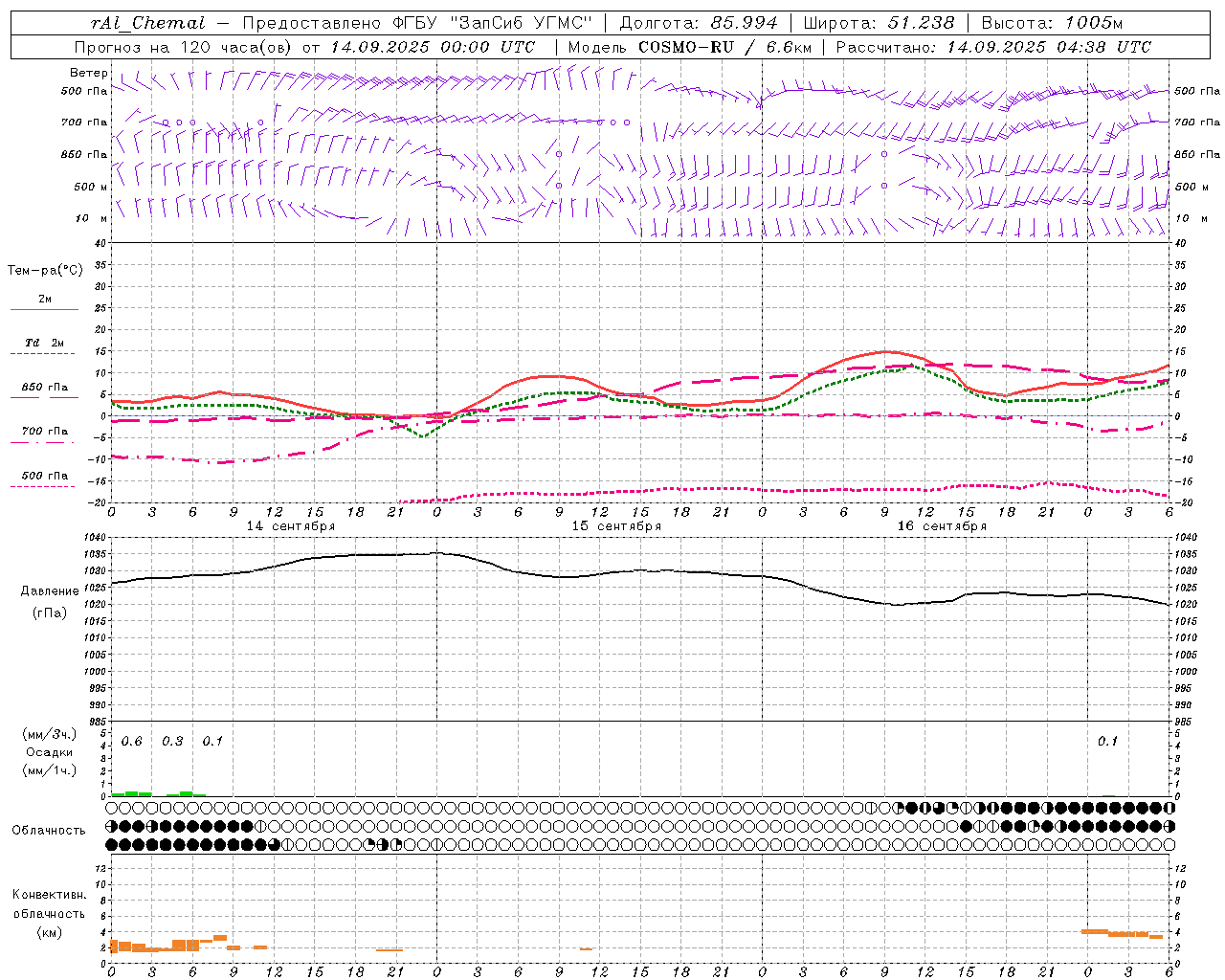
Task: Click the elevation value Высота: 1005м
Action: [x=1052, y=23]
